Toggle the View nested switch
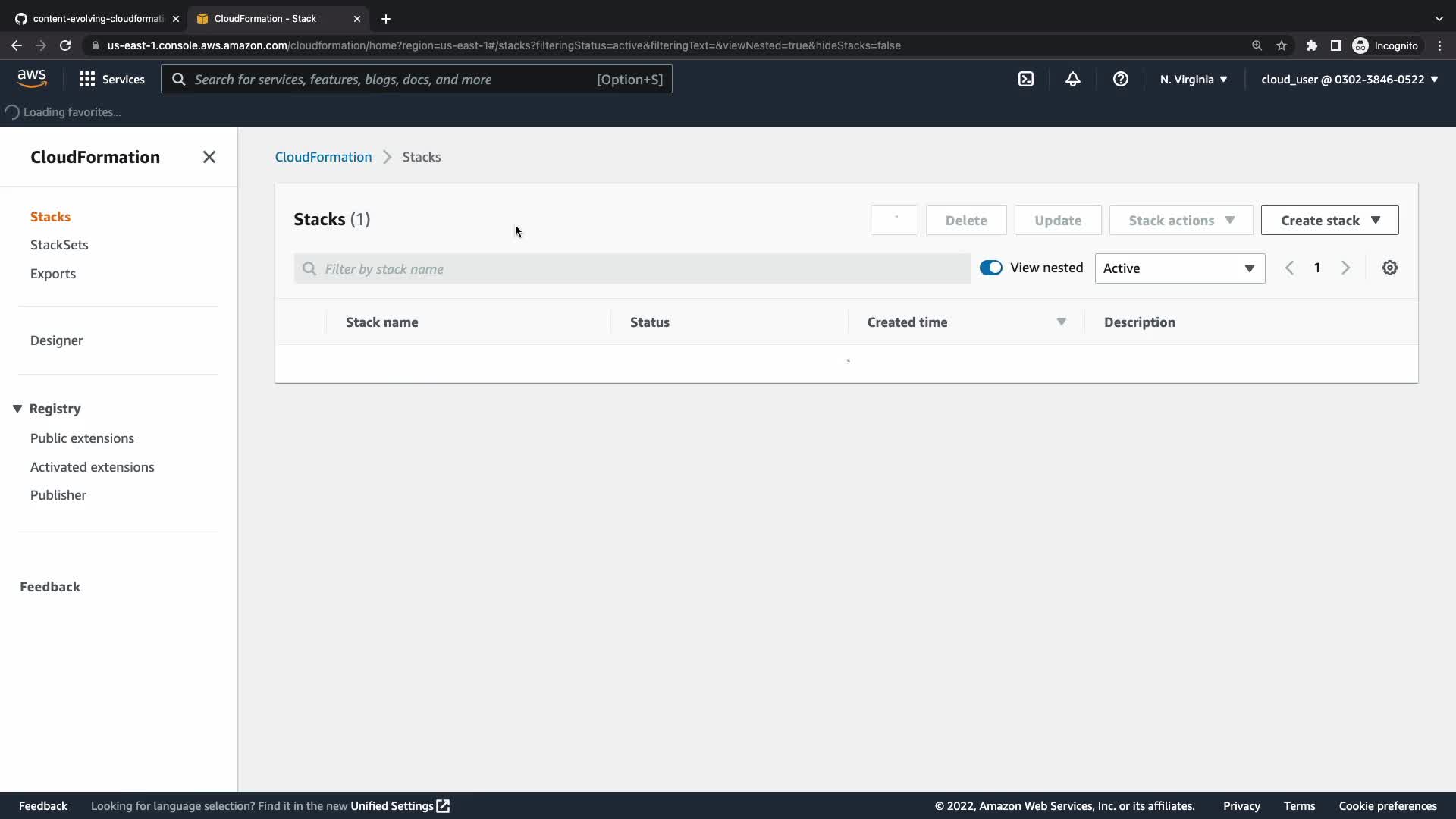The height and width of the screenshot is (819, 1456). pos(990,268)
